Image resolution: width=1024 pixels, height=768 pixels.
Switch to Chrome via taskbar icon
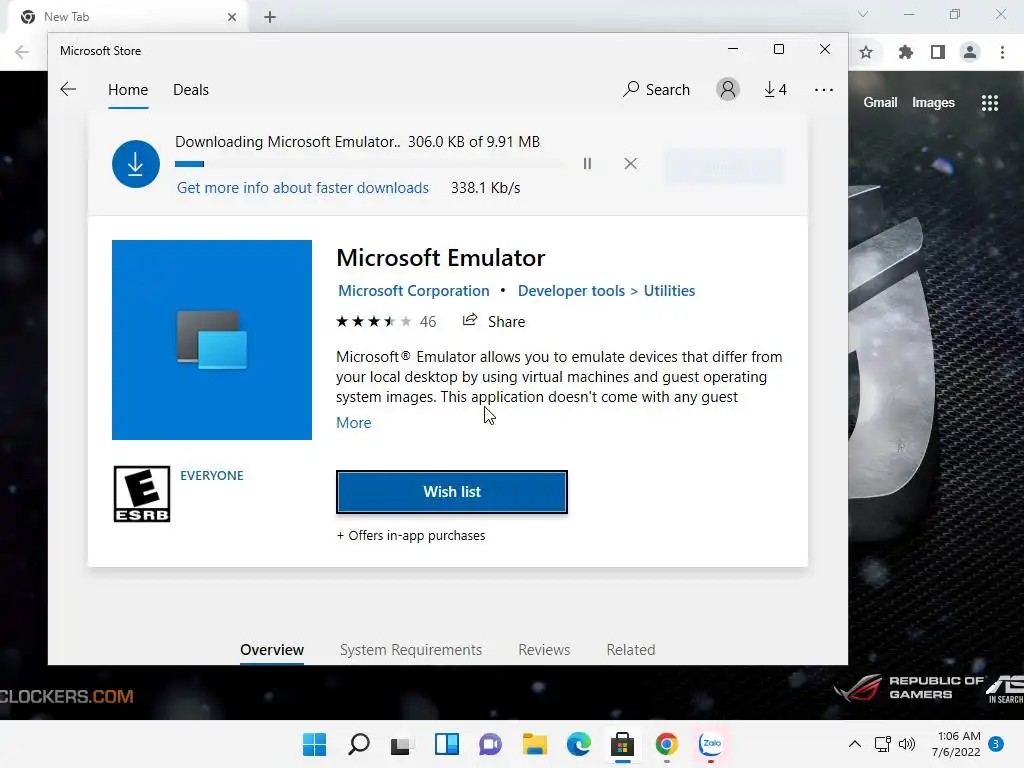click(x=667, y=744)
